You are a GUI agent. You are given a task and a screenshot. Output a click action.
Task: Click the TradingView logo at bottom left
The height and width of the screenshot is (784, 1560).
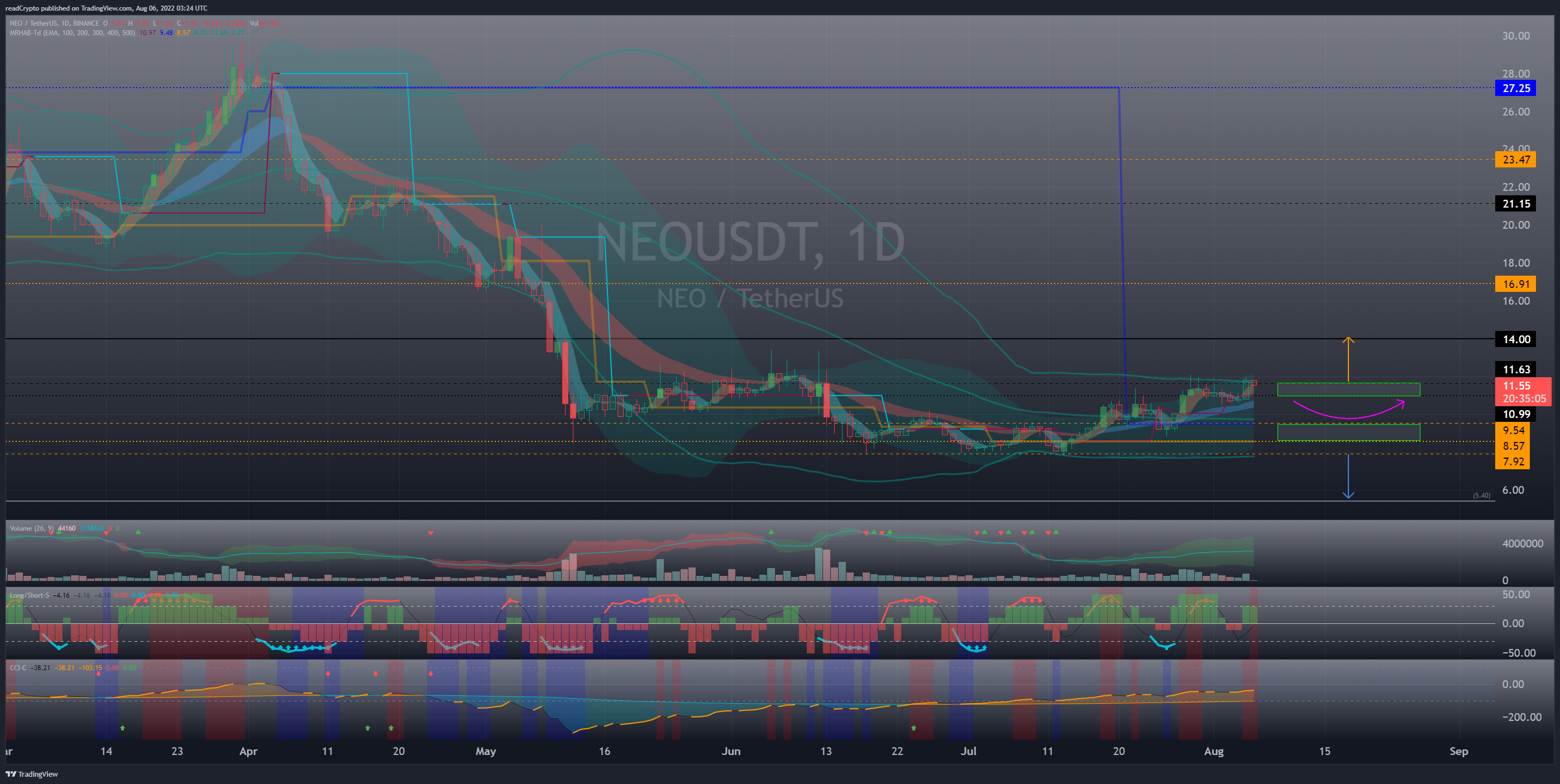[32, 774]
